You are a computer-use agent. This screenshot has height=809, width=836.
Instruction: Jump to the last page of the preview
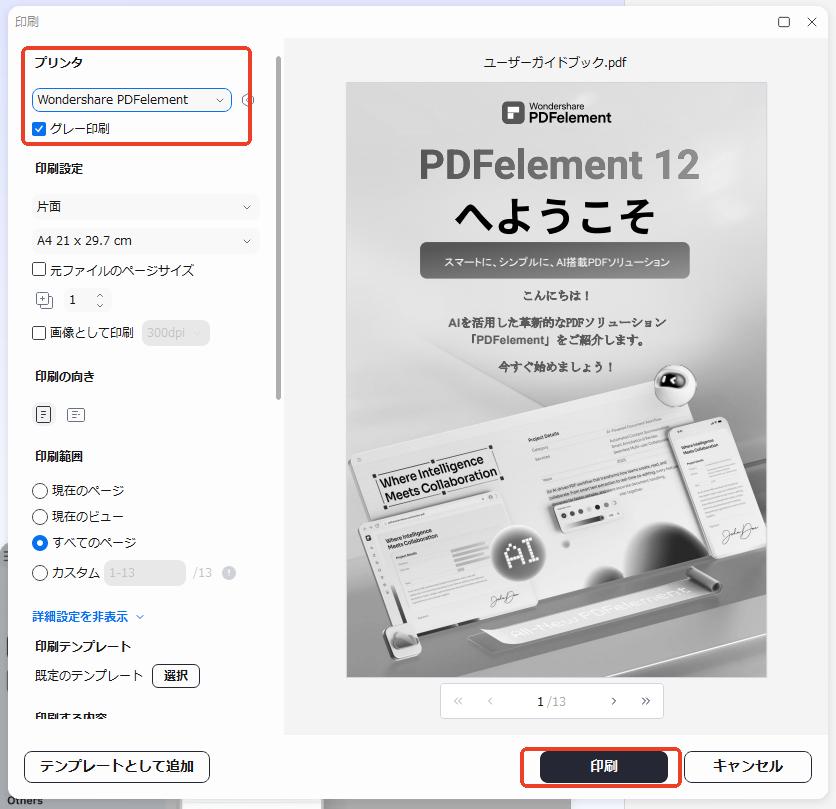(x=645, y=701)
